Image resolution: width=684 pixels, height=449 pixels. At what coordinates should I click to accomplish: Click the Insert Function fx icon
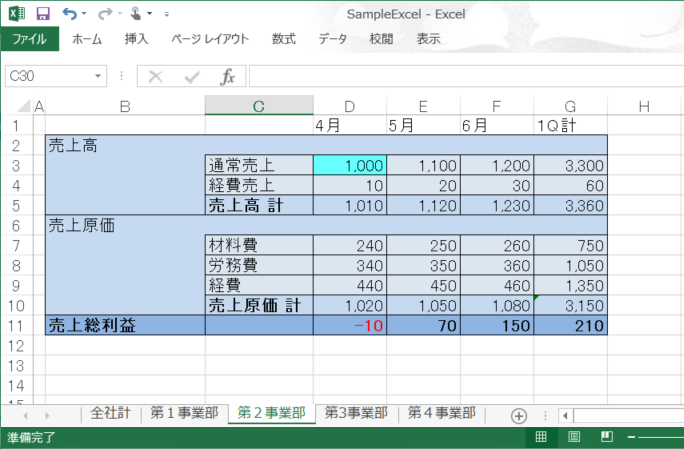click(x=227, y=77)
